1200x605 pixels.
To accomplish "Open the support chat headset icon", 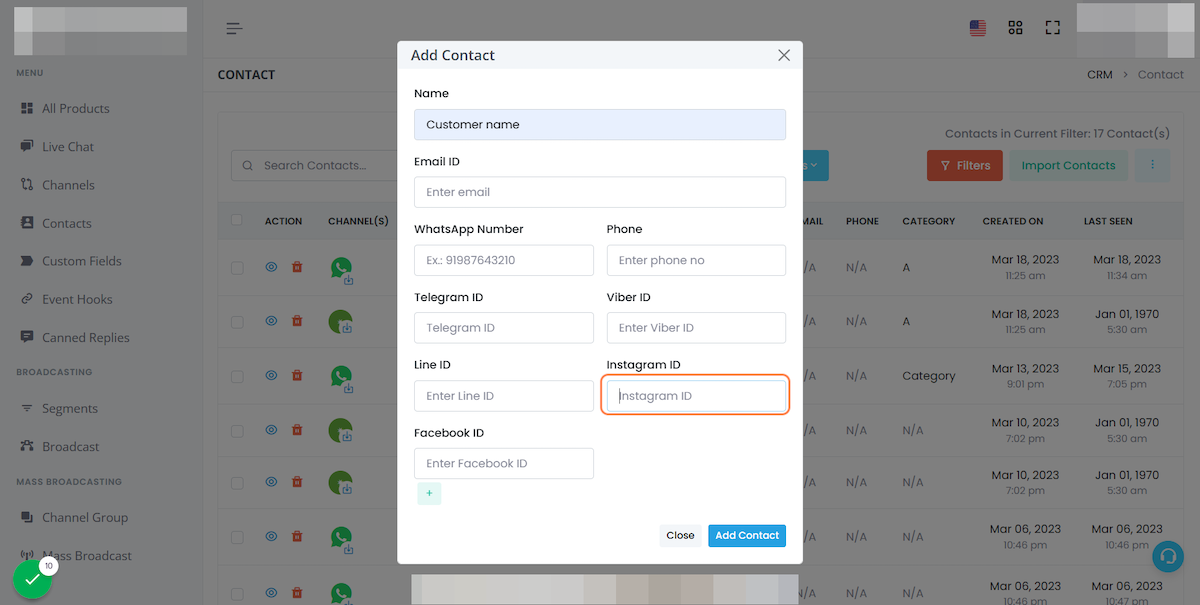I will pyautogui.click(x=1167, y=556).
